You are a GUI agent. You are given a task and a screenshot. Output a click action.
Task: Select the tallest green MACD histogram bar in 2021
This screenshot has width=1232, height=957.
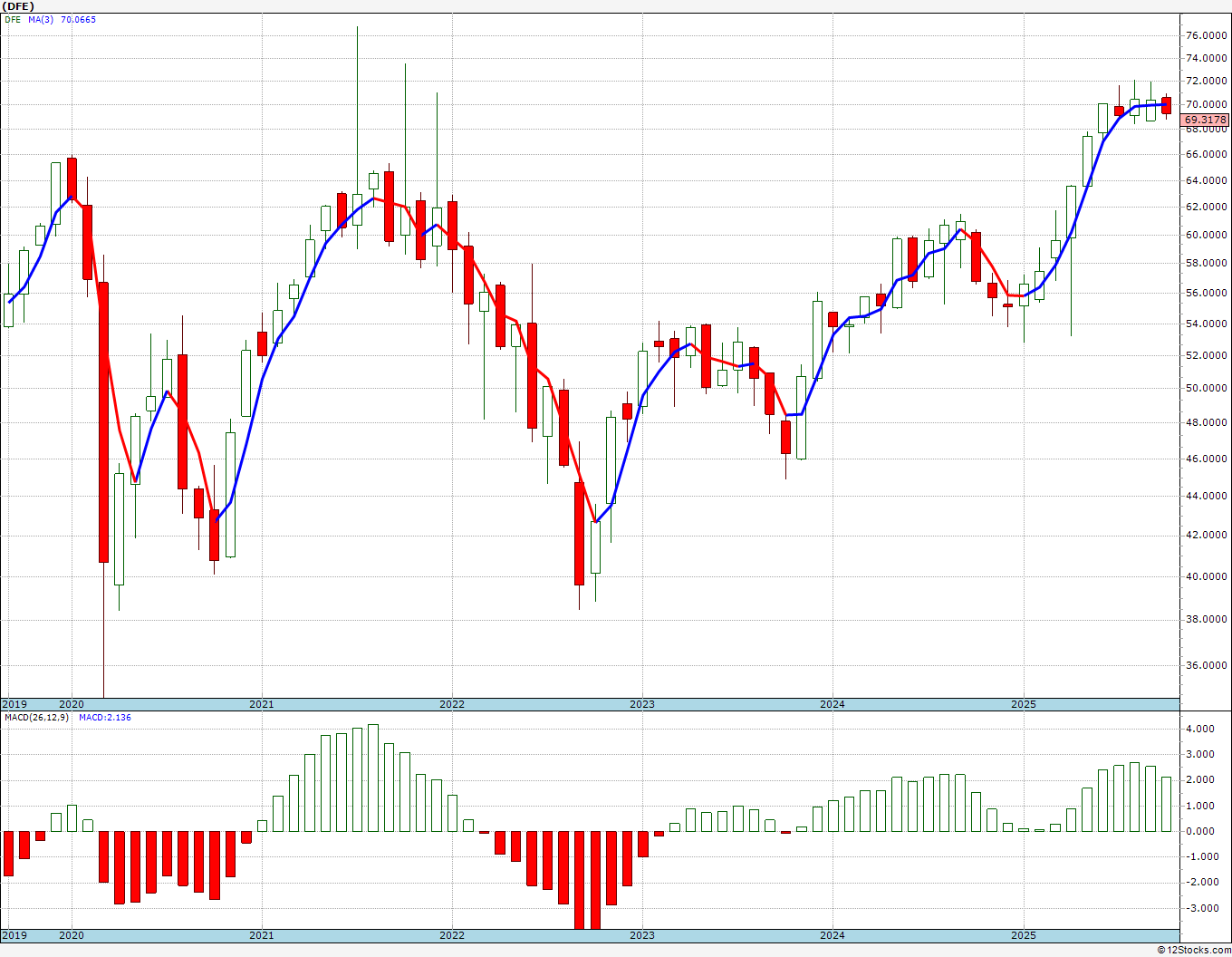373,778
